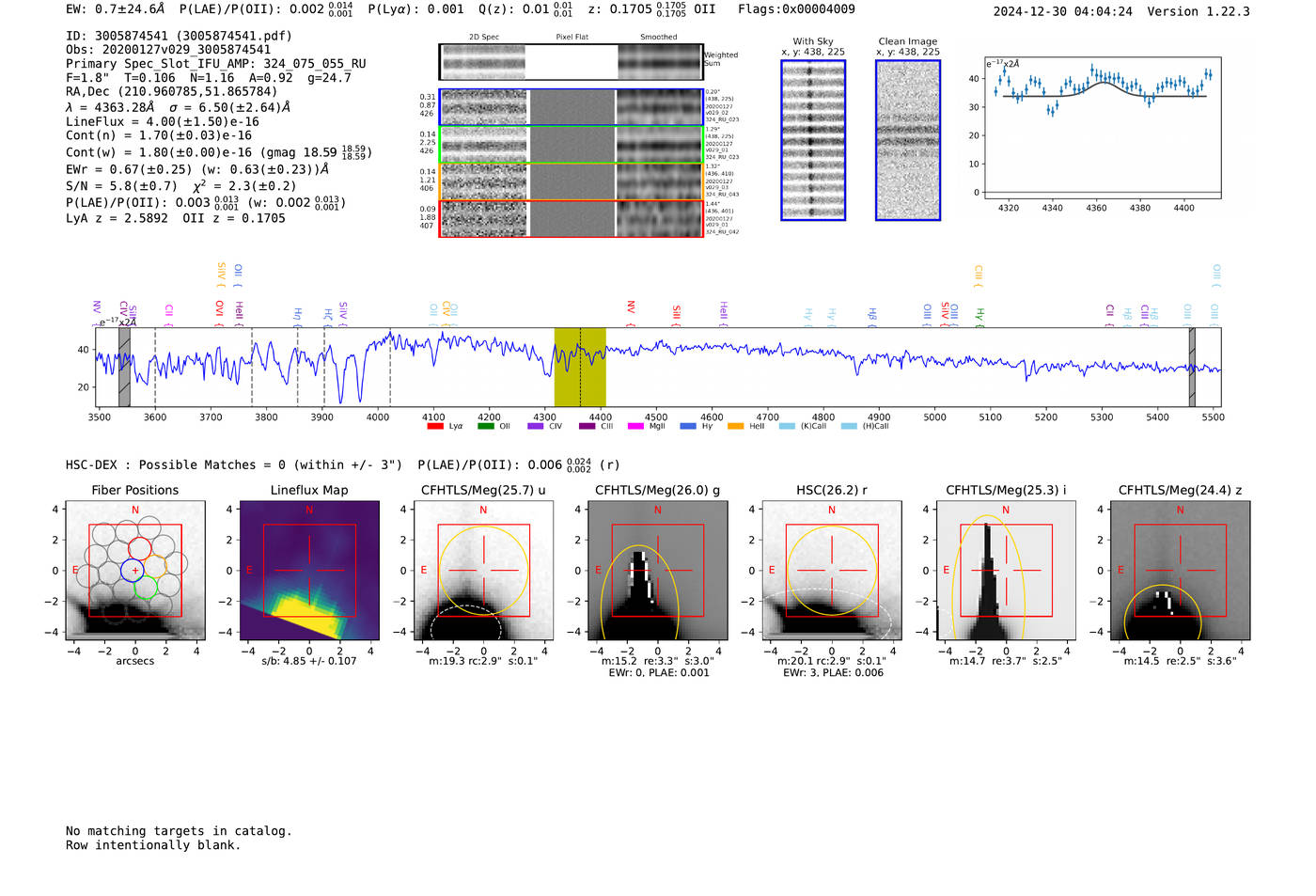Click the orange HeII legend swatch
The width and height of the screenshot is (1316, 896).
[x=736, y=426]
